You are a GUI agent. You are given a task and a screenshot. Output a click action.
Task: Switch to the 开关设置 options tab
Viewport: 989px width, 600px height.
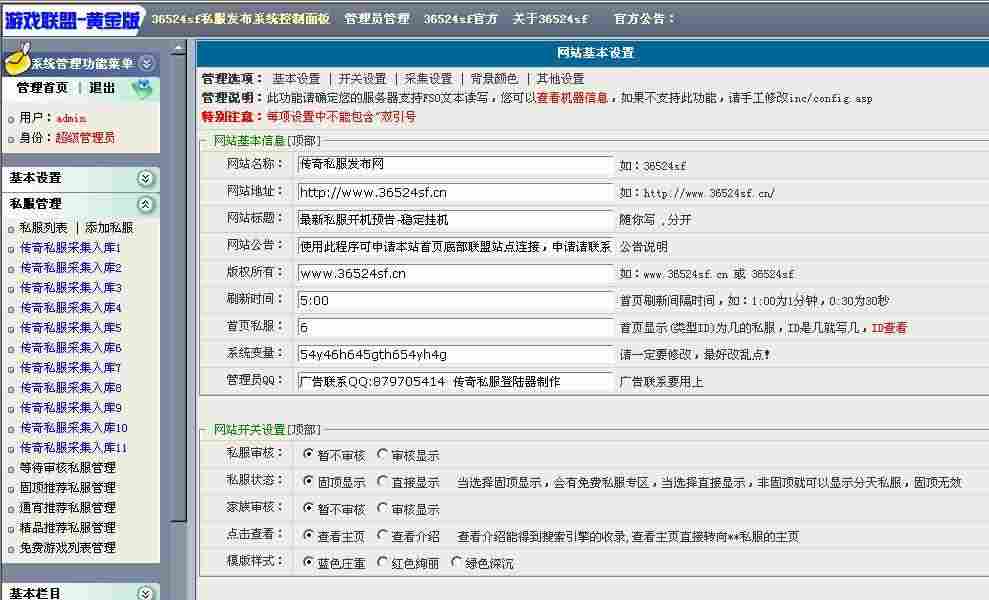361,79
